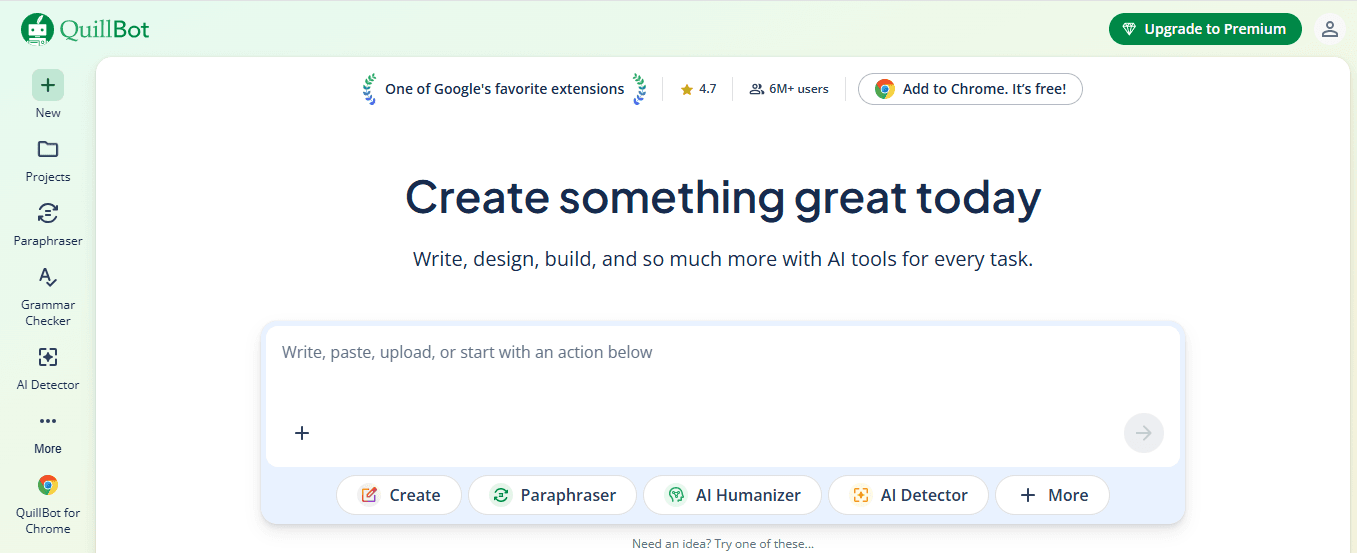This screenshot has width=1357, height=553.
Task: Click Add to Chrome. It's free! button
Action: pos(970,89)
